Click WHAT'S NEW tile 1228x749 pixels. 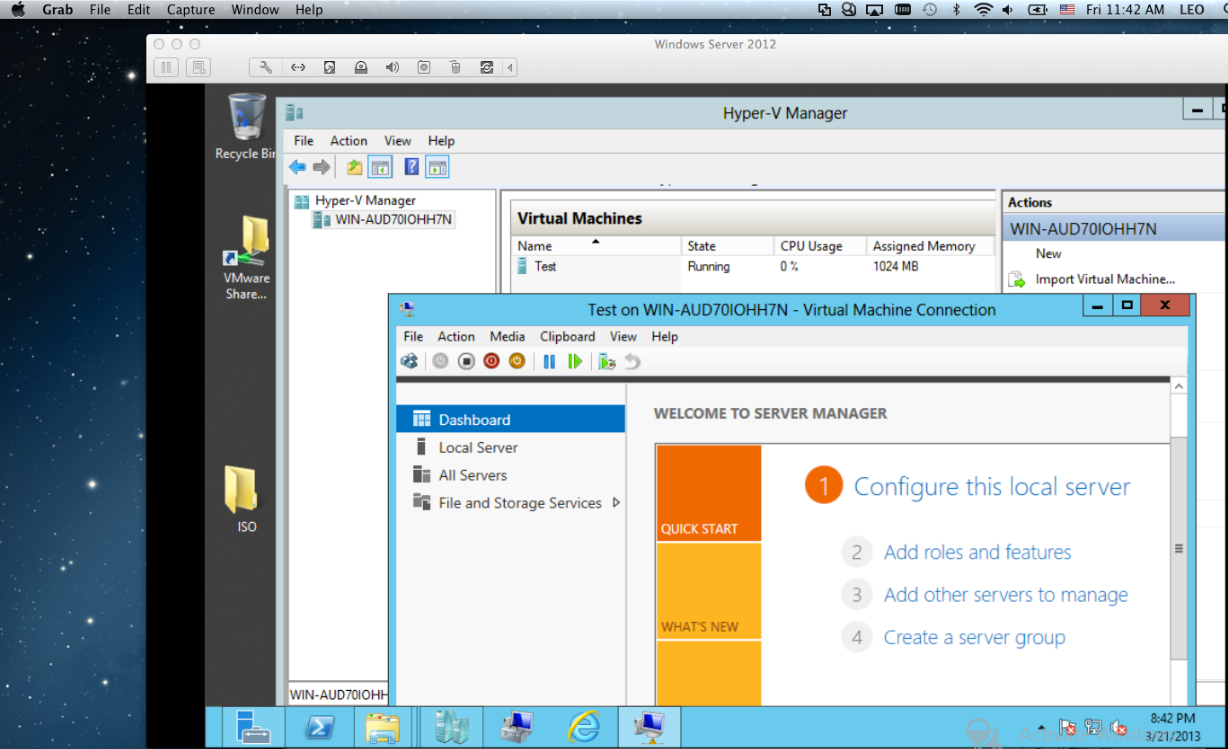coord(709,591)
